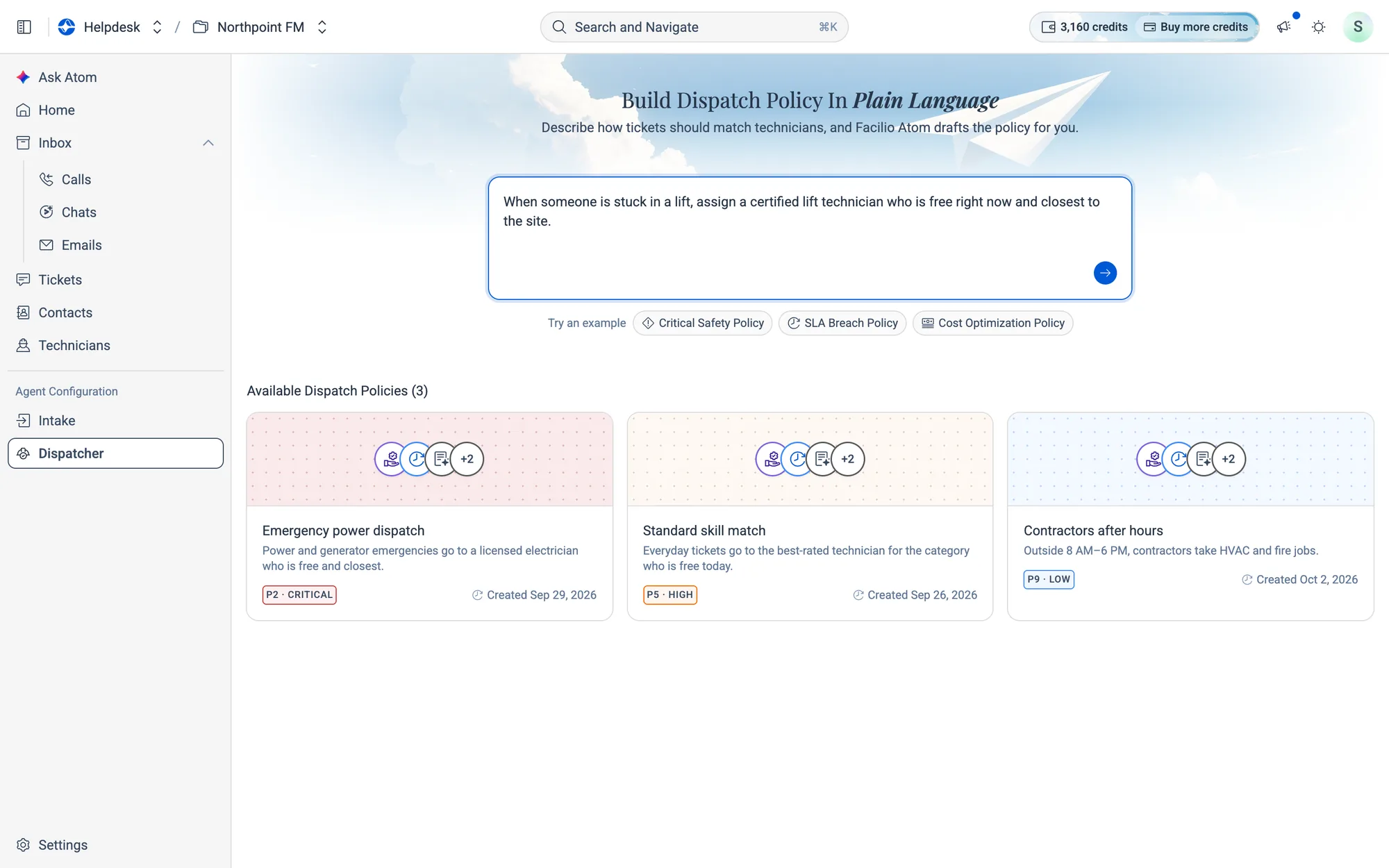Try the SLA Breach Policy example

pyautogui.click(x=842, y=323)
